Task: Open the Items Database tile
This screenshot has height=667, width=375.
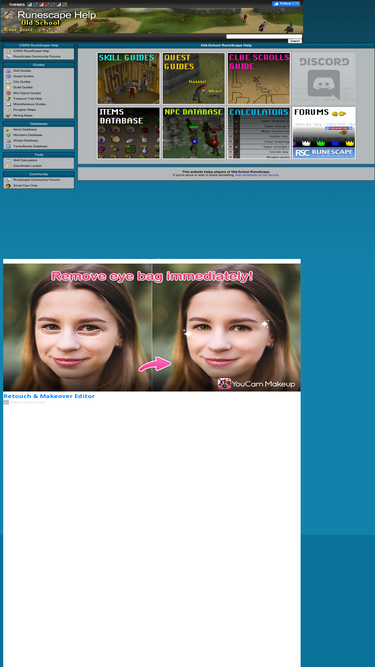Action: click(x=129, y=133)
